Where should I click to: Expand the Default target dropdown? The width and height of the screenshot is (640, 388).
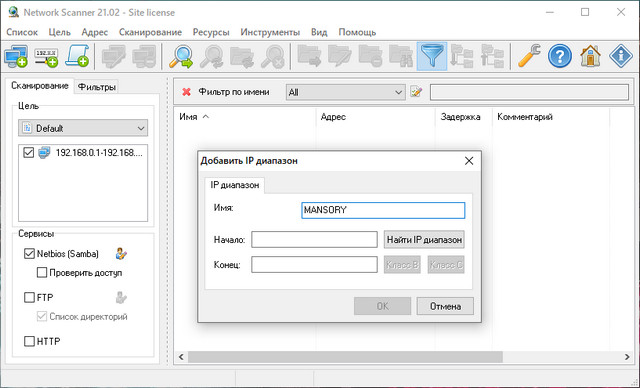[x=83, y=128]
